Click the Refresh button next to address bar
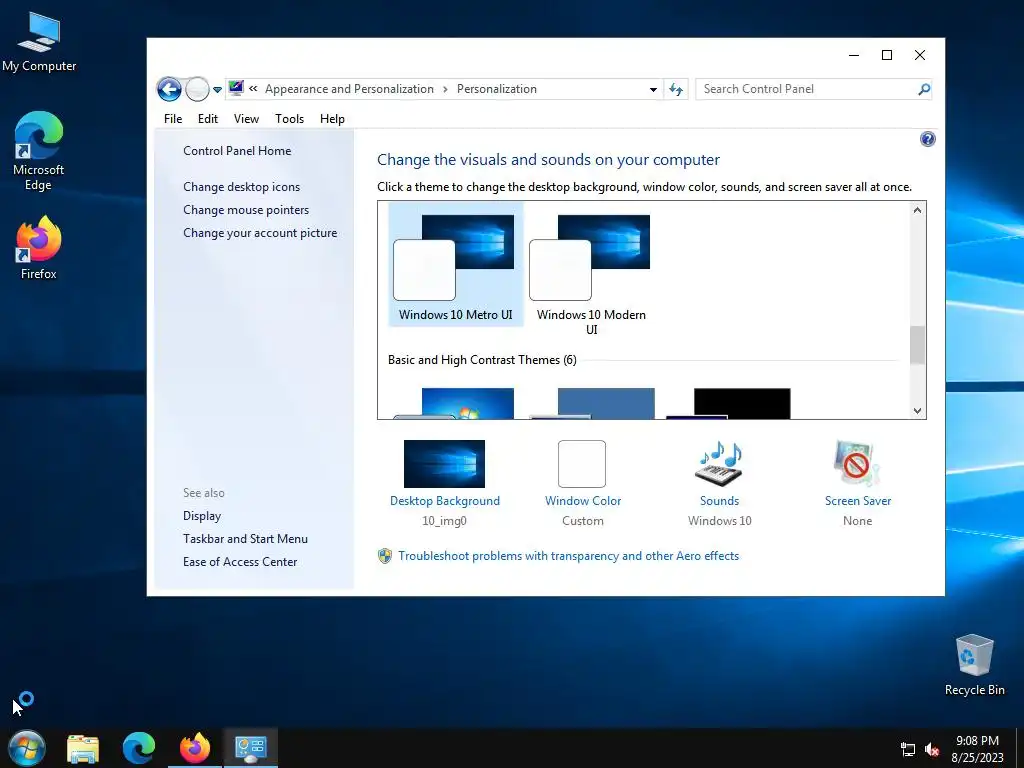Viewport: 1024px width, 768px height. tap(676, 89)
